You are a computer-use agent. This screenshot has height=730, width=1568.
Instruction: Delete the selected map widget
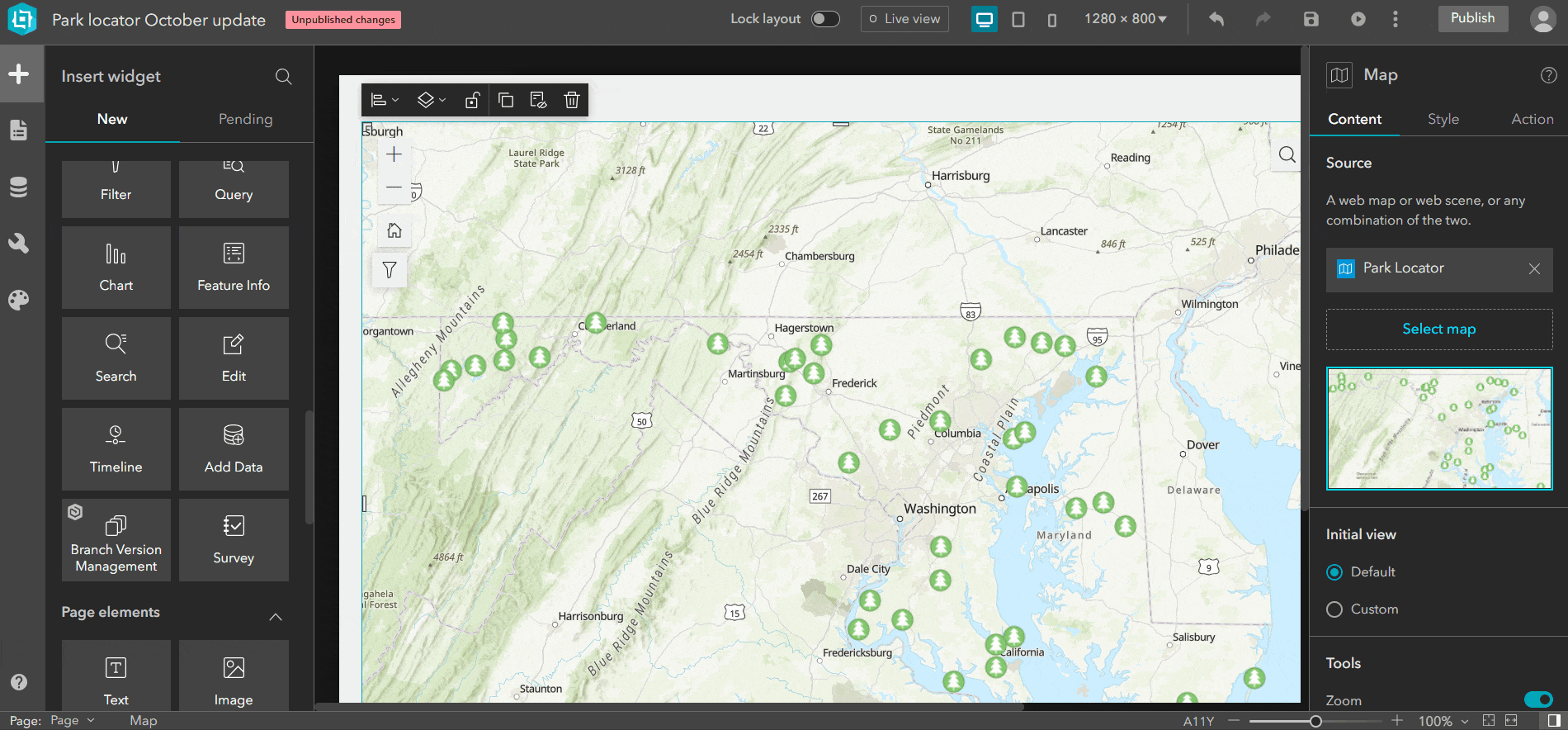coord(571,100)
